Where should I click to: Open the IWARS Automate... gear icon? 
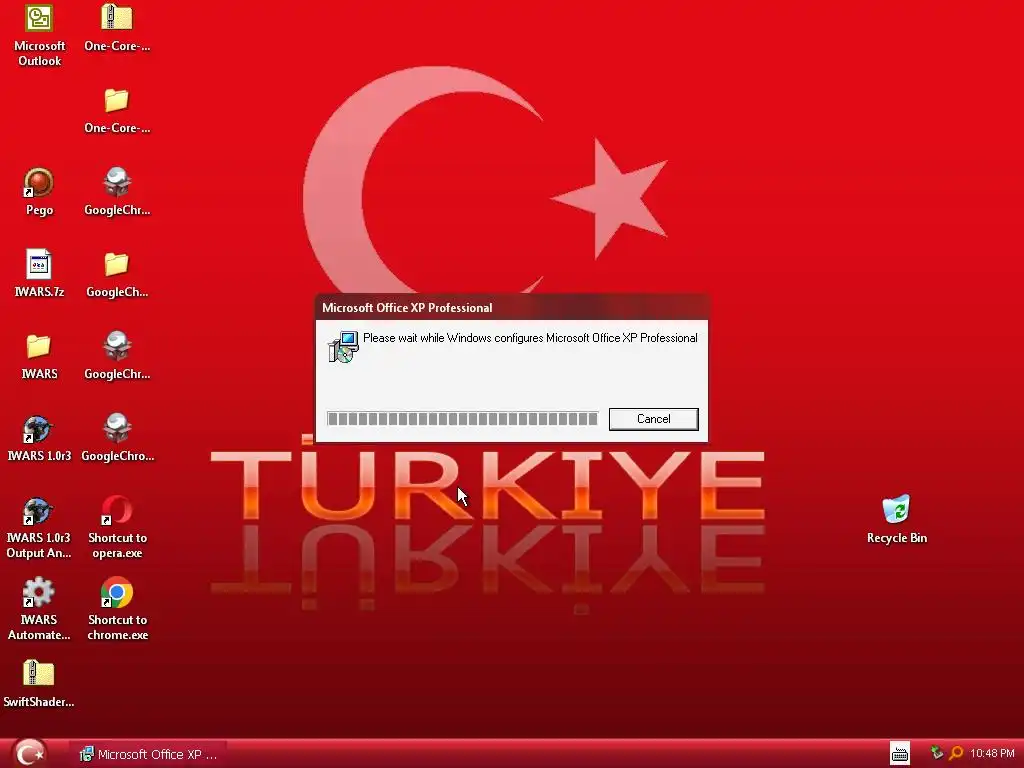click(38, 592)
